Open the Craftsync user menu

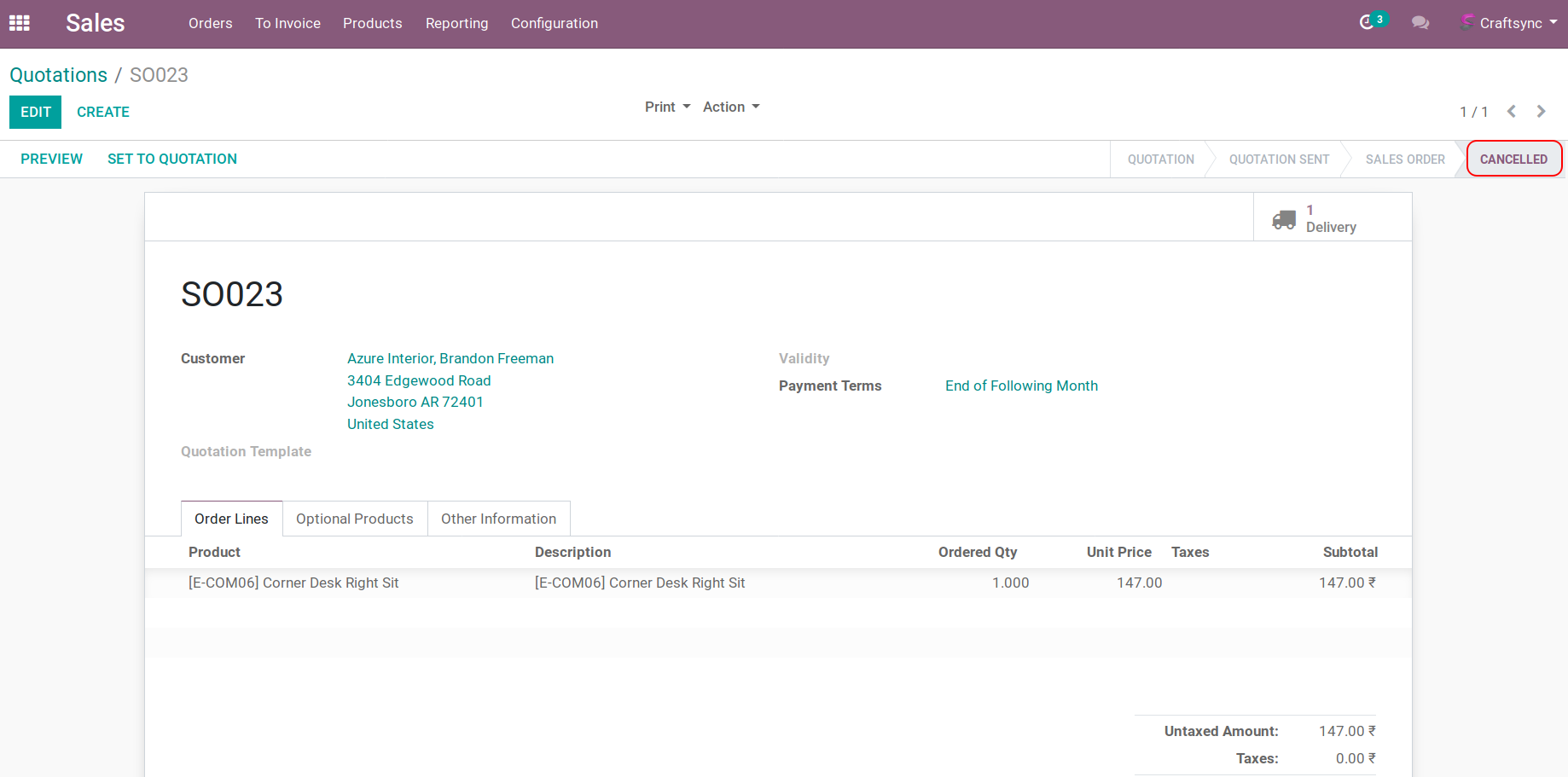[x=1510, y=23]
